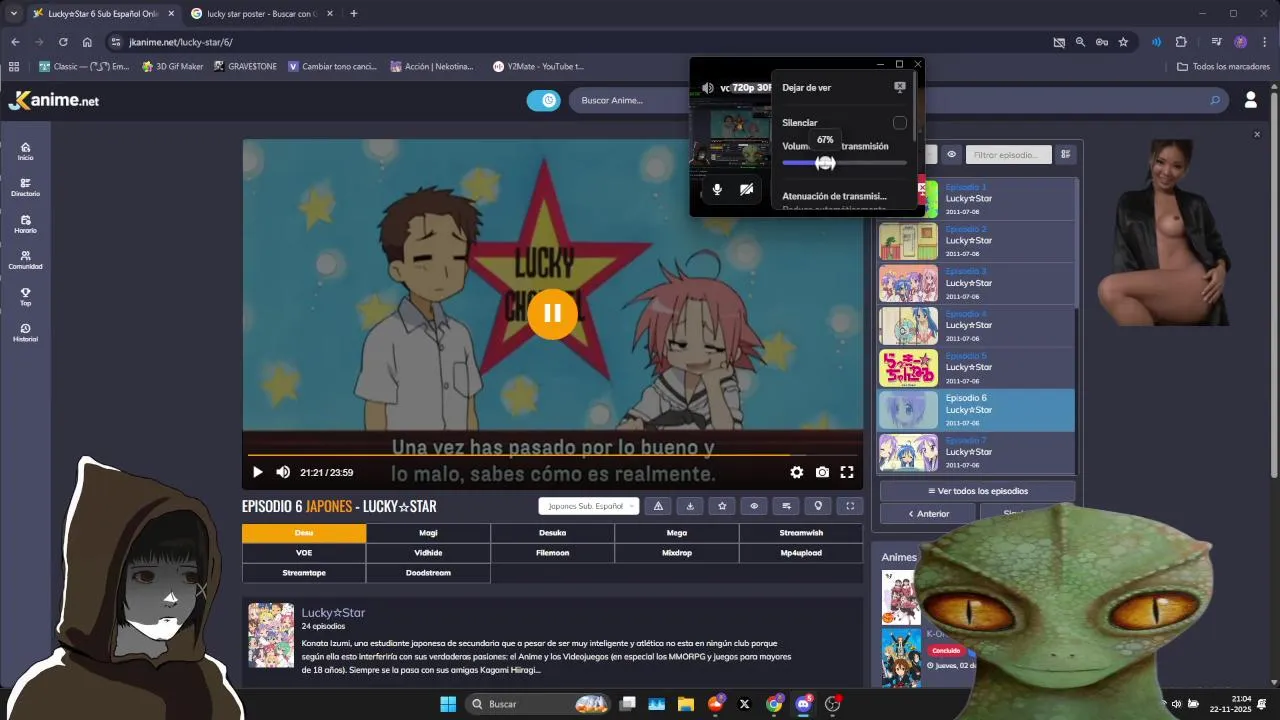Viewport: 1280px width, 720px height.
Task: Select the Mp4upload server
Action: click(x=801, y=553)
